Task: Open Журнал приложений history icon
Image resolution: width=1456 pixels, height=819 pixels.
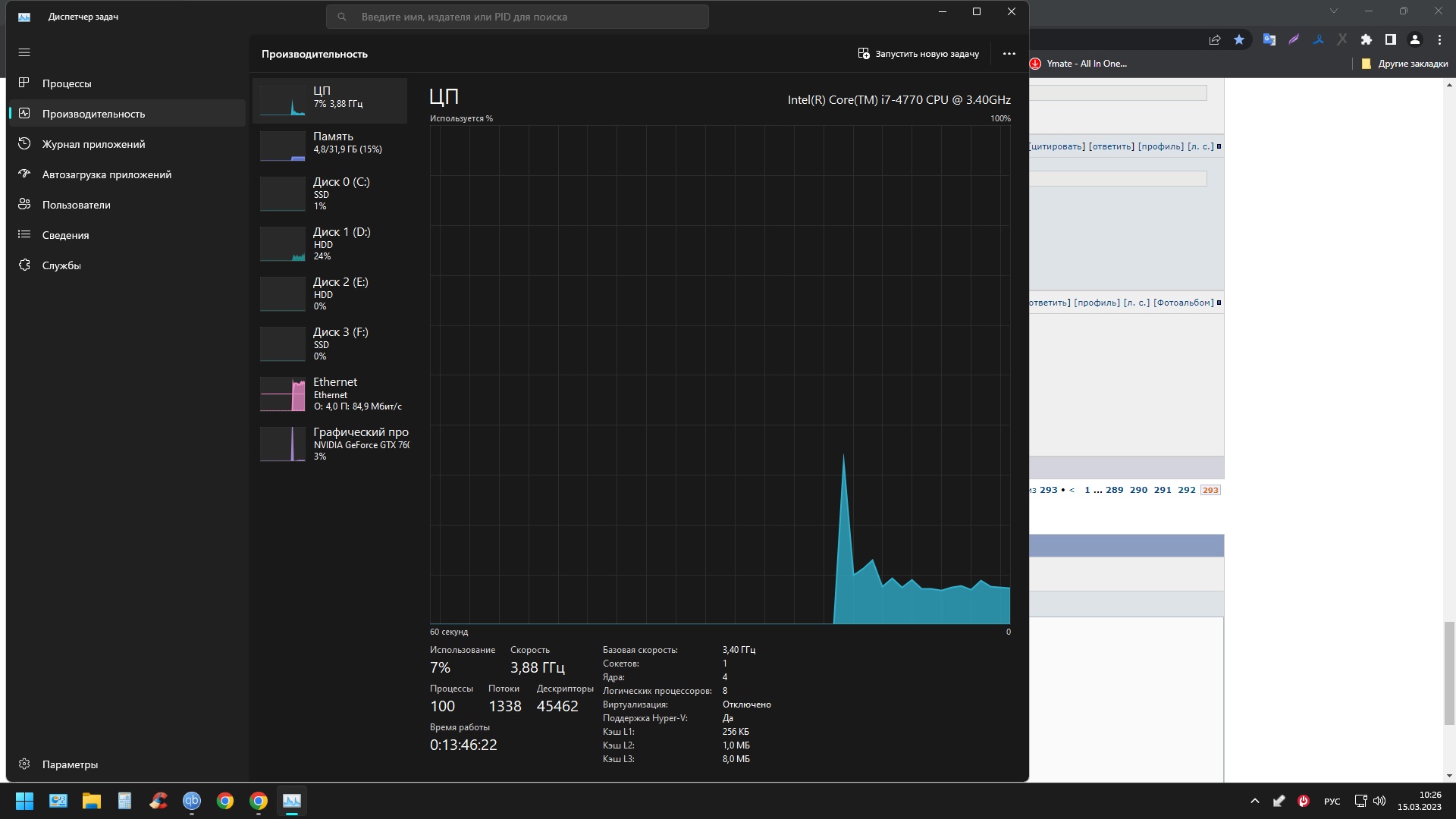Action: pos(24,143)
